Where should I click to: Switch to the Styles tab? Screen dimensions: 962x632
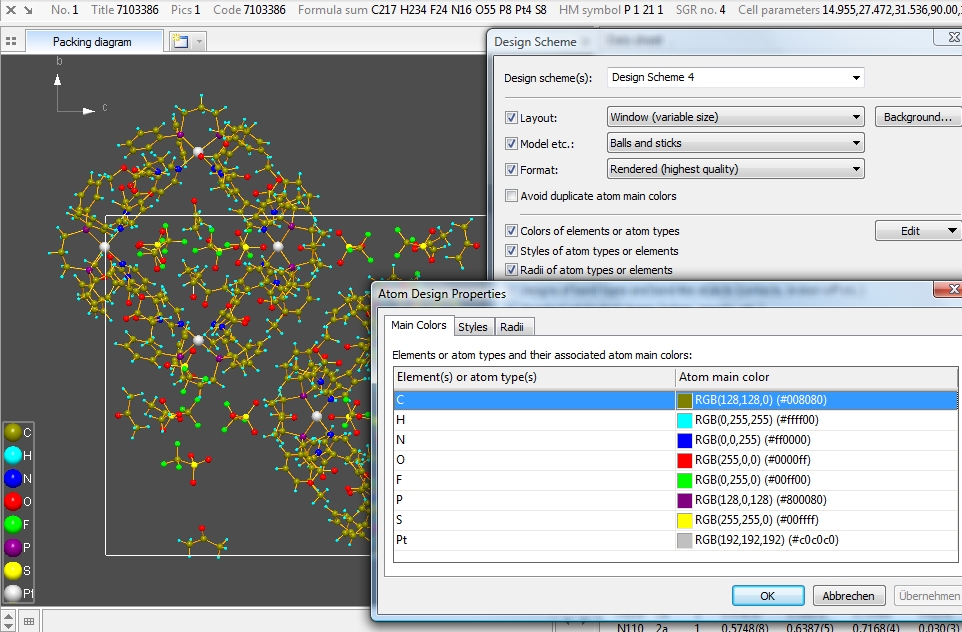coord(473,327)
